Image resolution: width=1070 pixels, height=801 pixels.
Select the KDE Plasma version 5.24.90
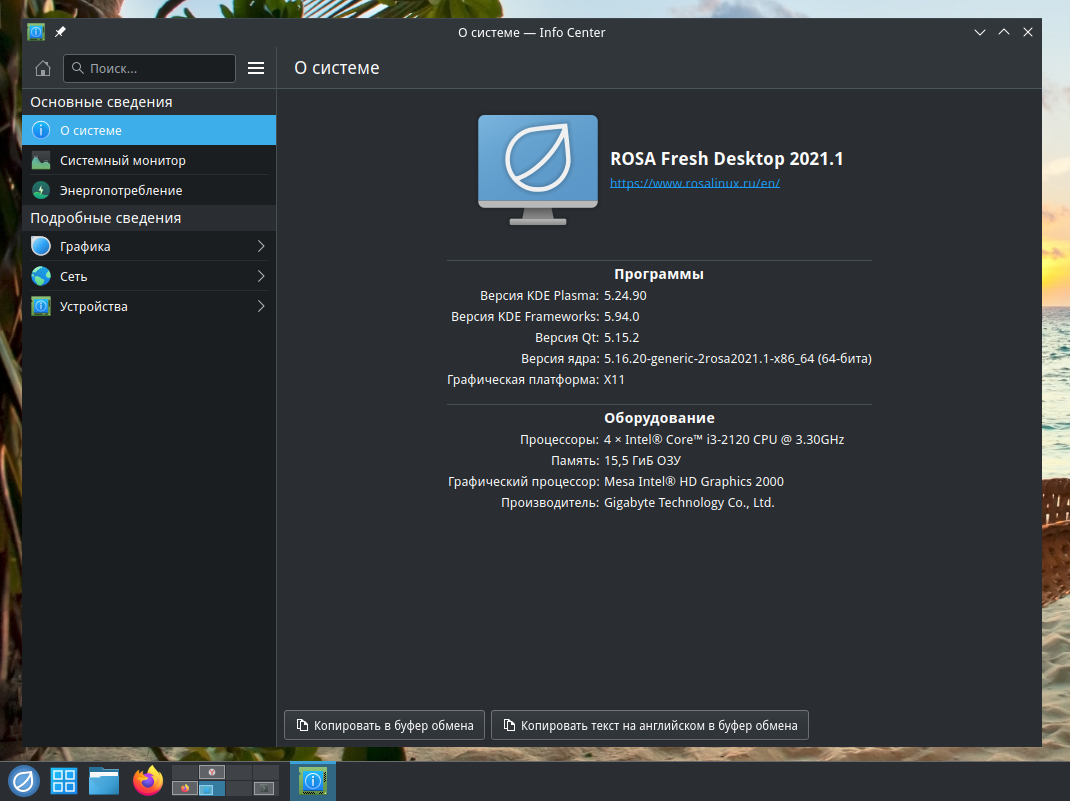625,296
